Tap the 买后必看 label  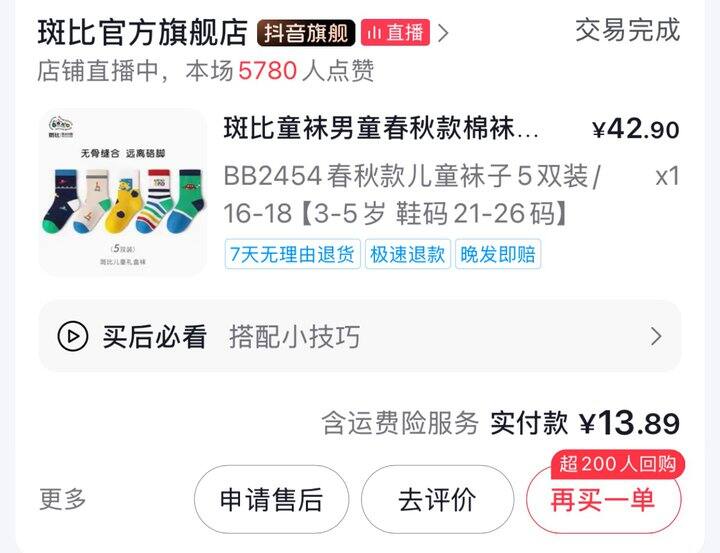click(154, 337)
